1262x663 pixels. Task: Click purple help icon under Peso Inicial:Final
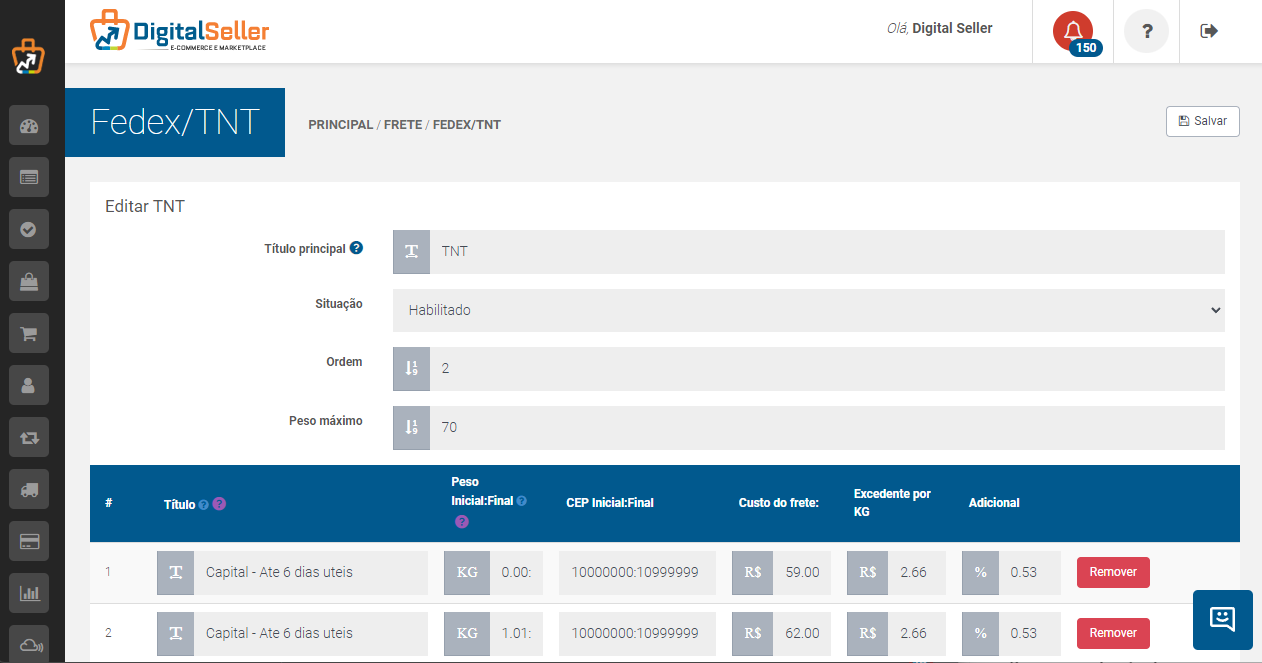(461, 521)
